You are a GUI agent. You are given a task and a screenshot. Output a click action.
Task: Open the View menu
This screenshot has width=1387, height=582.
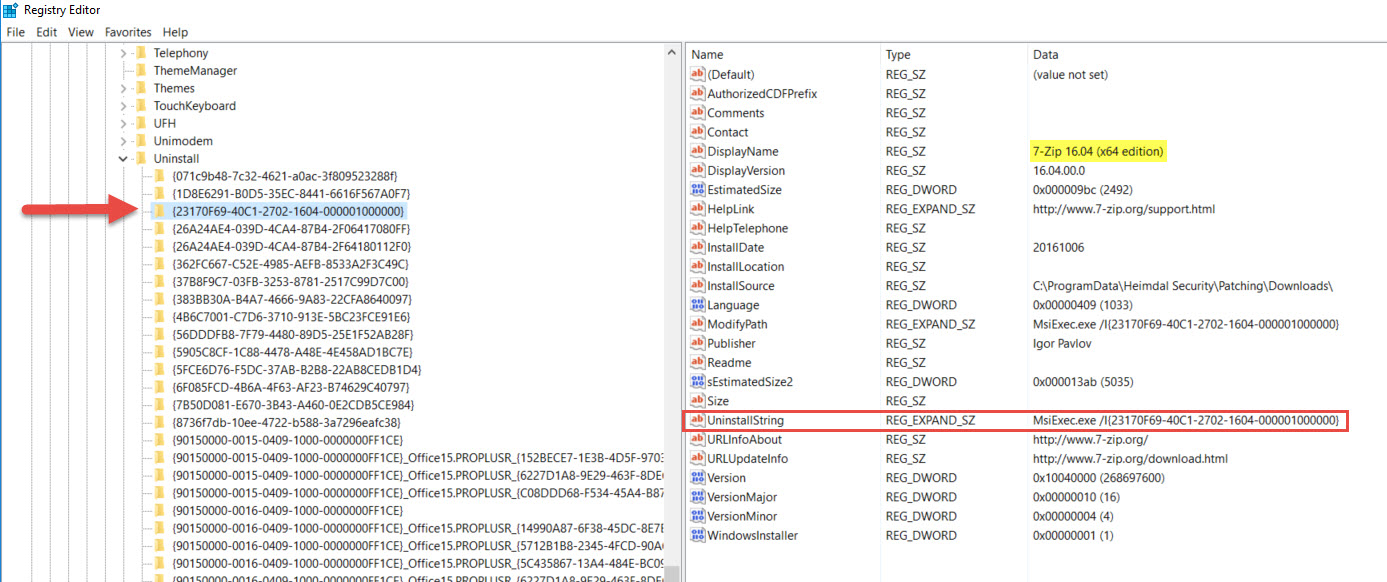pos(81,32)
